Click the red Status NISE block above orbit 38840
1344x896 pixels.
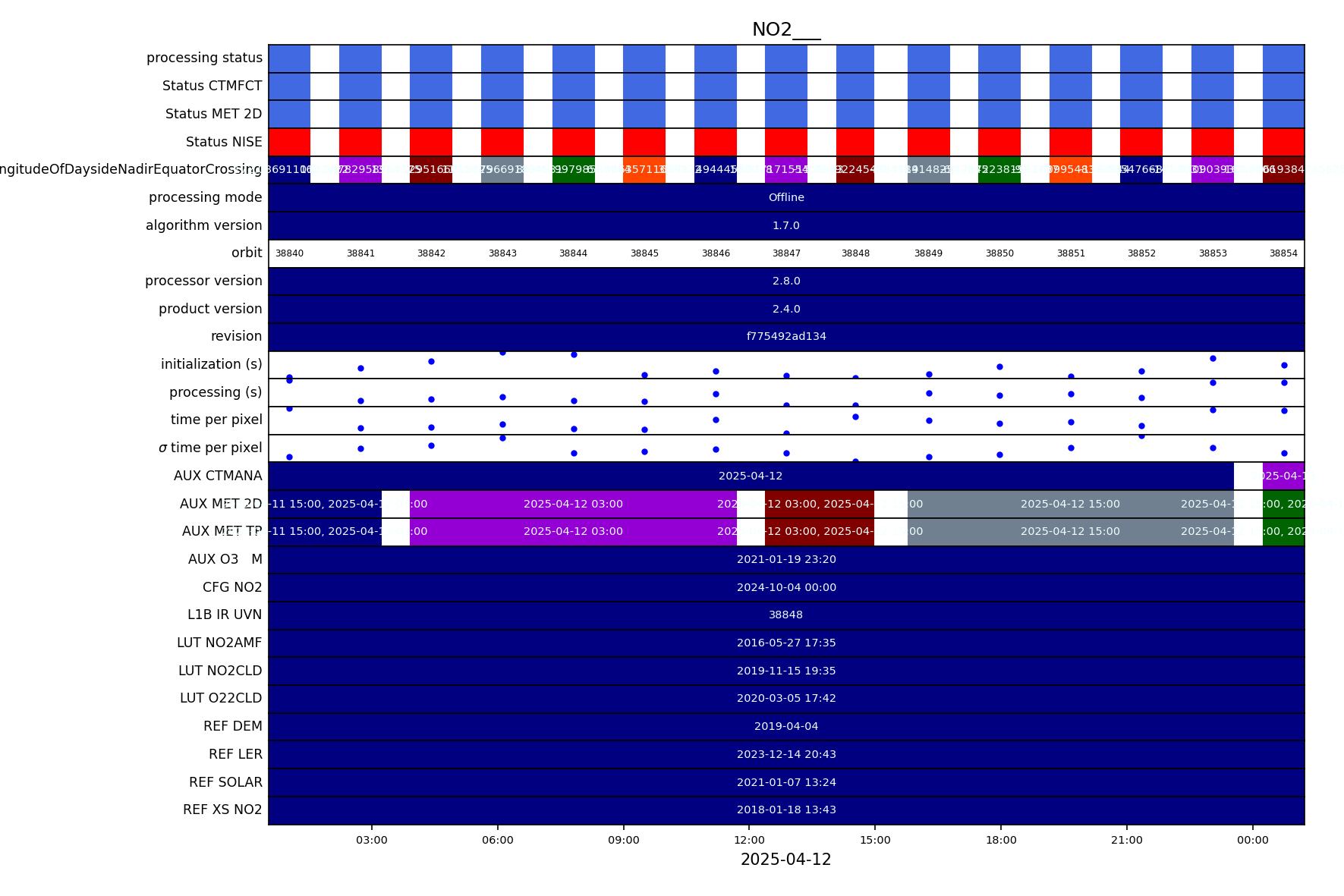click(289, 142)
